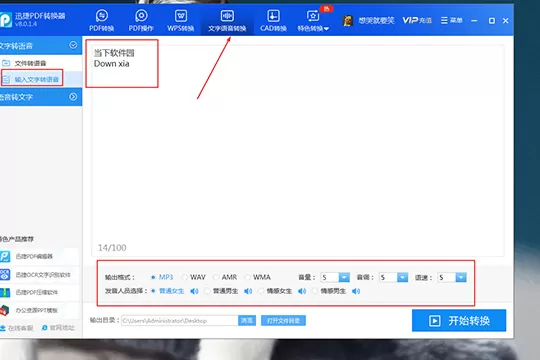The image size is (540, 360).
Task: Select the 情感男生 voice option
Action: tap(329, 291)
